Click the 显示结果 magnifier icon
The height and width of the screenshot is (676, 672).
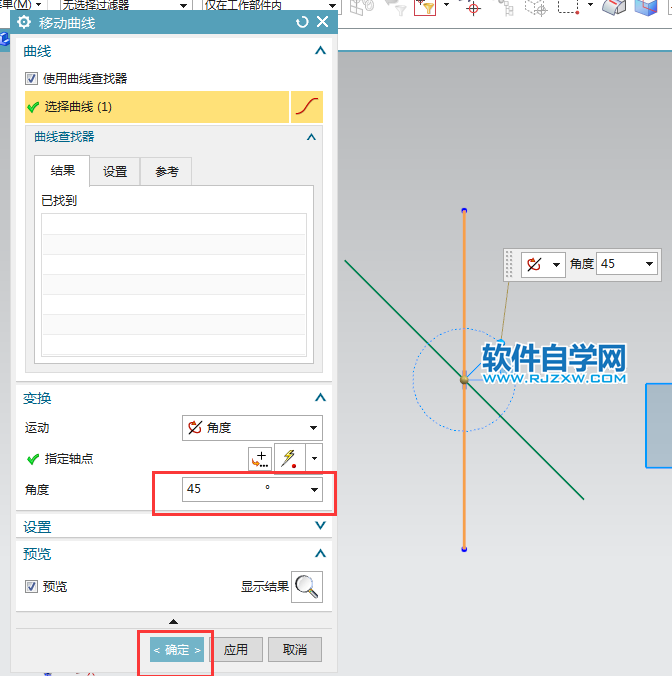[307, 586]
